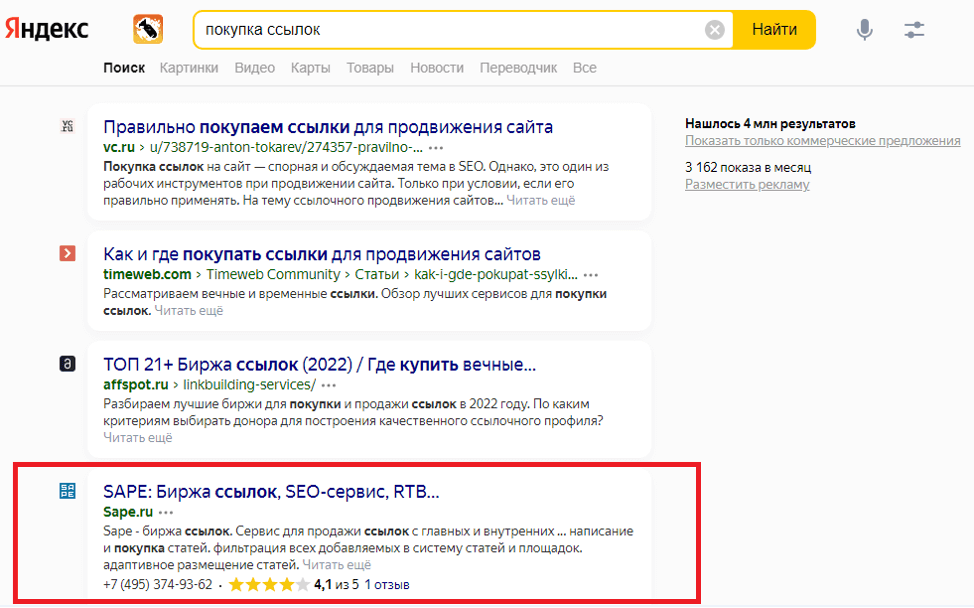Click the affspot.ru favicon
Screen dimensions: 974x608
coord(67,364)
